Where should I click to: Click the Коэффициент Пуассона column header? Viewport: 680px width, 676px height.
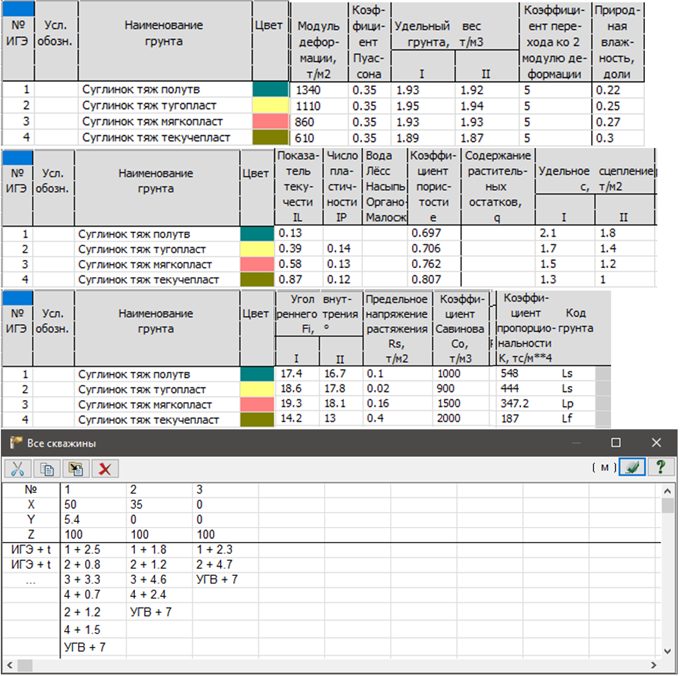(369, 42)
